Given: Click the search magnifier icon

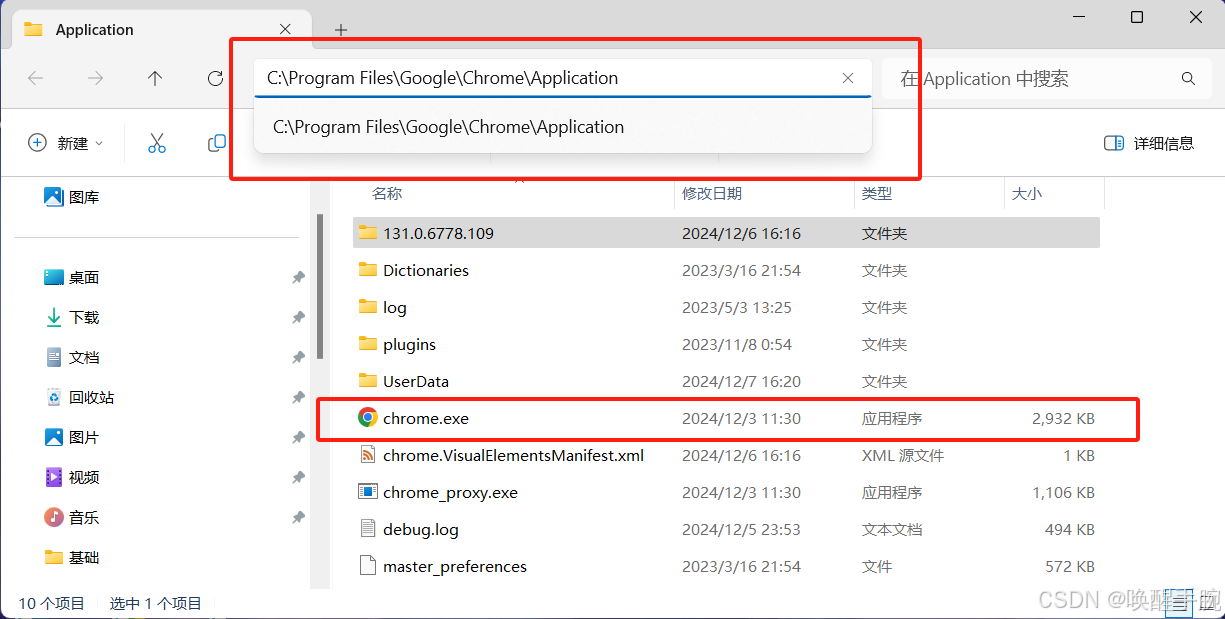Looking at the screenshot, I should (x=1188, y=78).
